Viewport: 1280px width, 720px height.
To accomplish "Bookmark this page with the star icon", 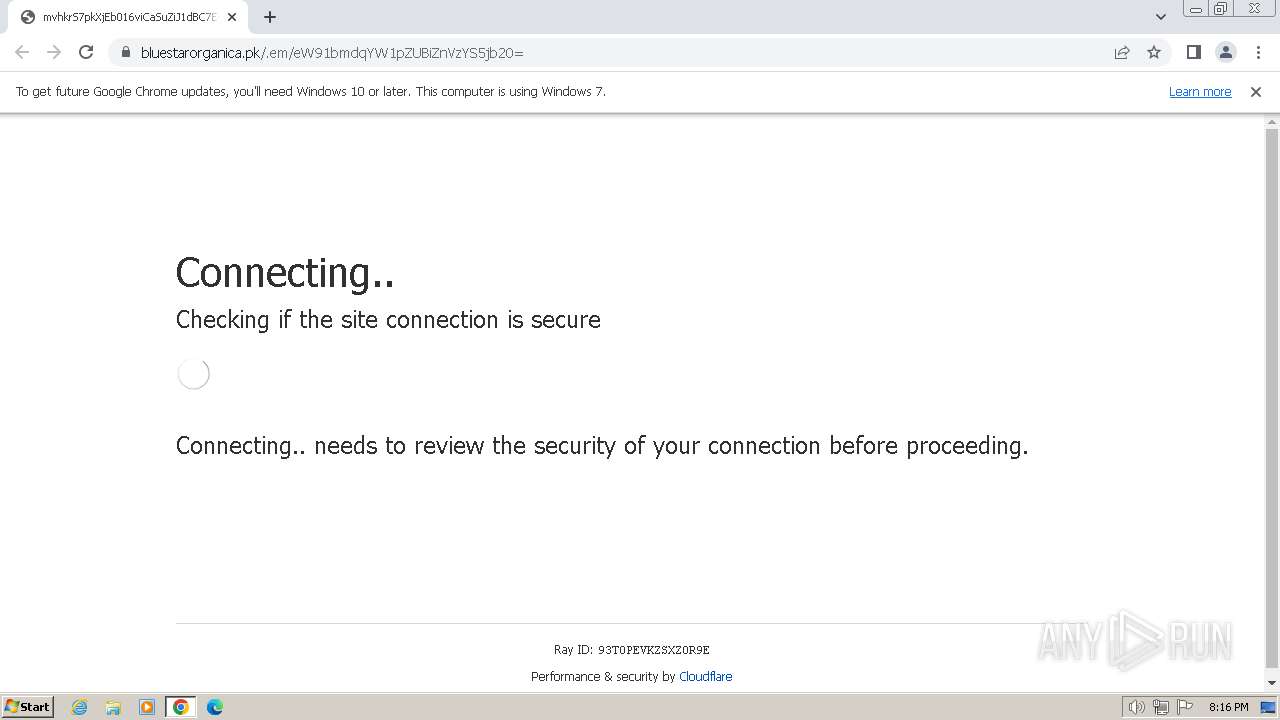I will click(x=1154, y=52).
